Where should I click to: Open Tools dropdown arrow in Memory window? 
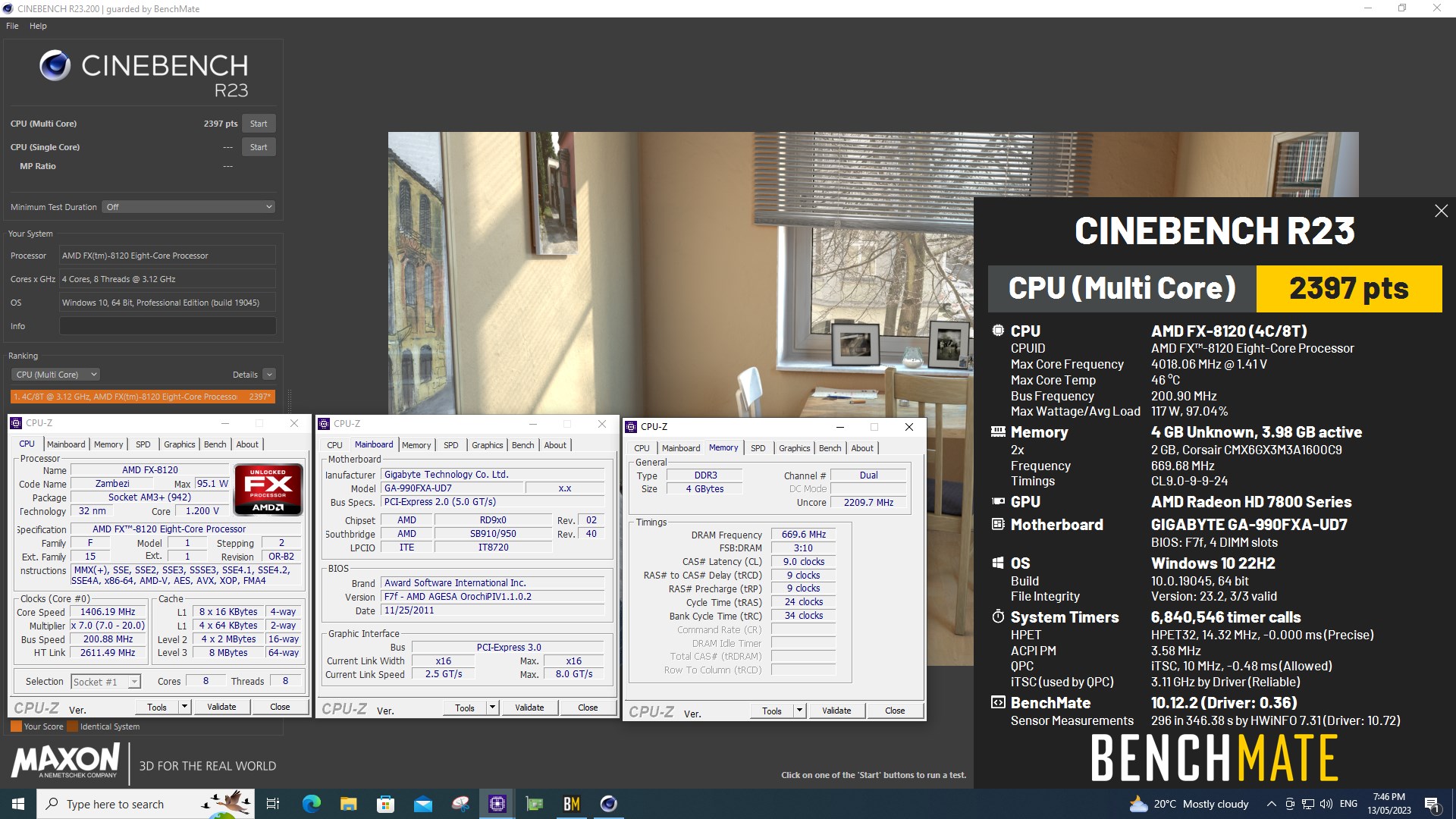click(x=799, y=711)
